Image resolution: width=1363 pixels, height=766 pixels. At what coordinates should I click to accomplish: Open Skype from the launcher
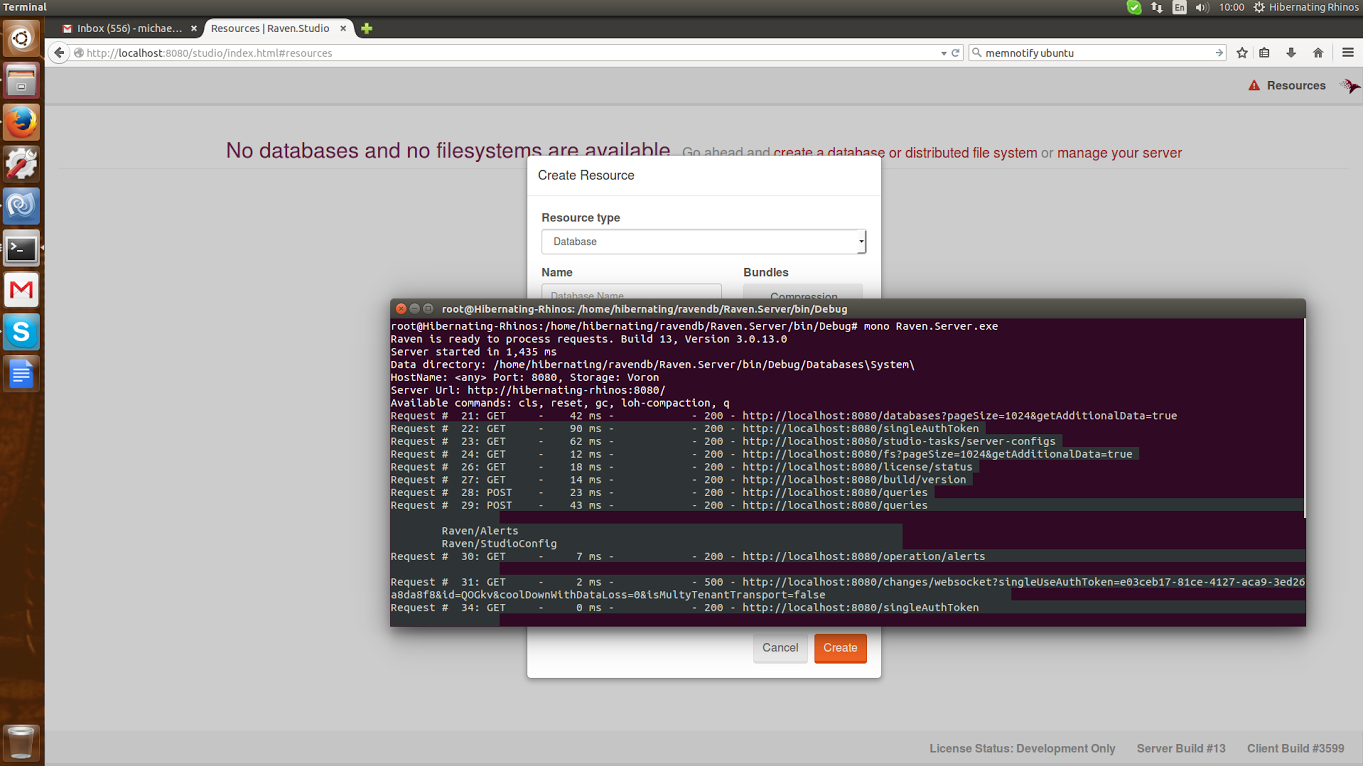[21, 332]
